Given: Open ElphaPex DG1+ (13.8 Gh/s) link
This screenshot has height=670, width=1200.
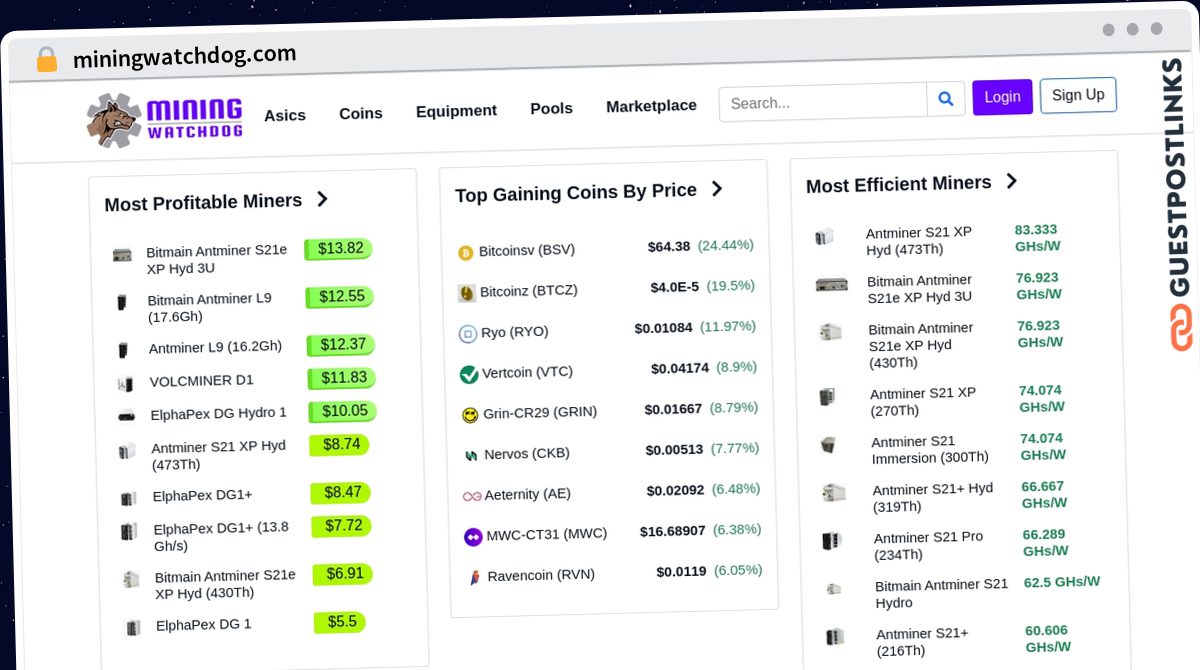Looking at the screenshot, I should click(221, 536).
